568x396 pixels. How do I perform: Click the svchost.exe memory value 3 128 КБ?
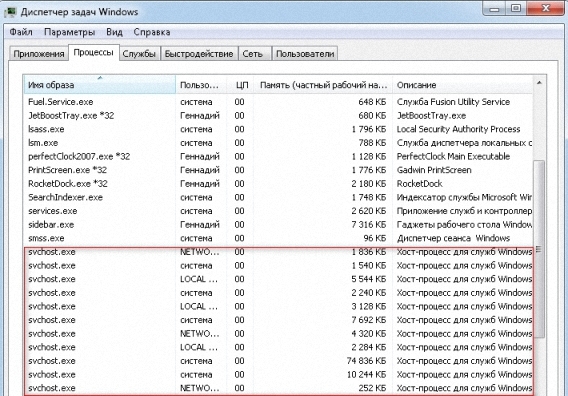point(368,307)
